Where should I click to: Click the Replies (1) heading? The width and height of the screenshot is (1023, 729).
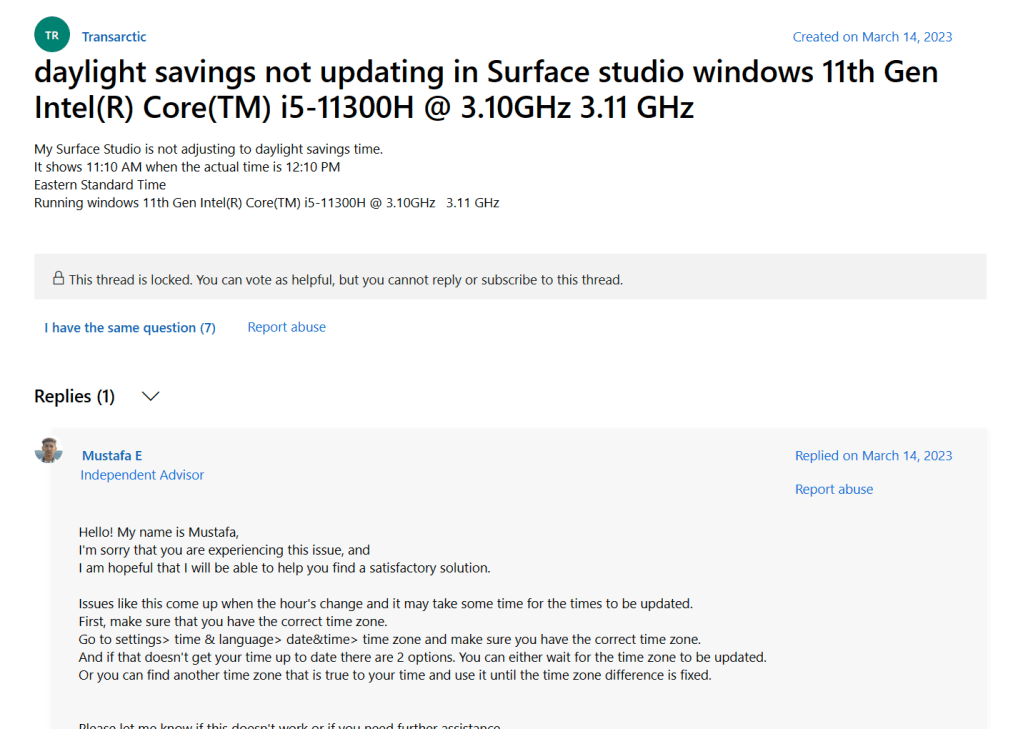(74, 397)
